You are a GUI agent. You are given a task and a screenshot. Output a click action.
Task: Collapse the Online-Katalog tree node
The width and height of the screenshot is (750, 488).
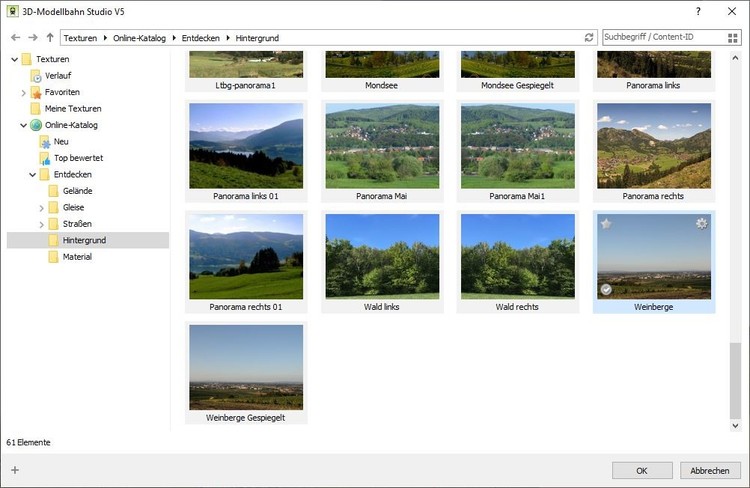[x=23, y=125]
